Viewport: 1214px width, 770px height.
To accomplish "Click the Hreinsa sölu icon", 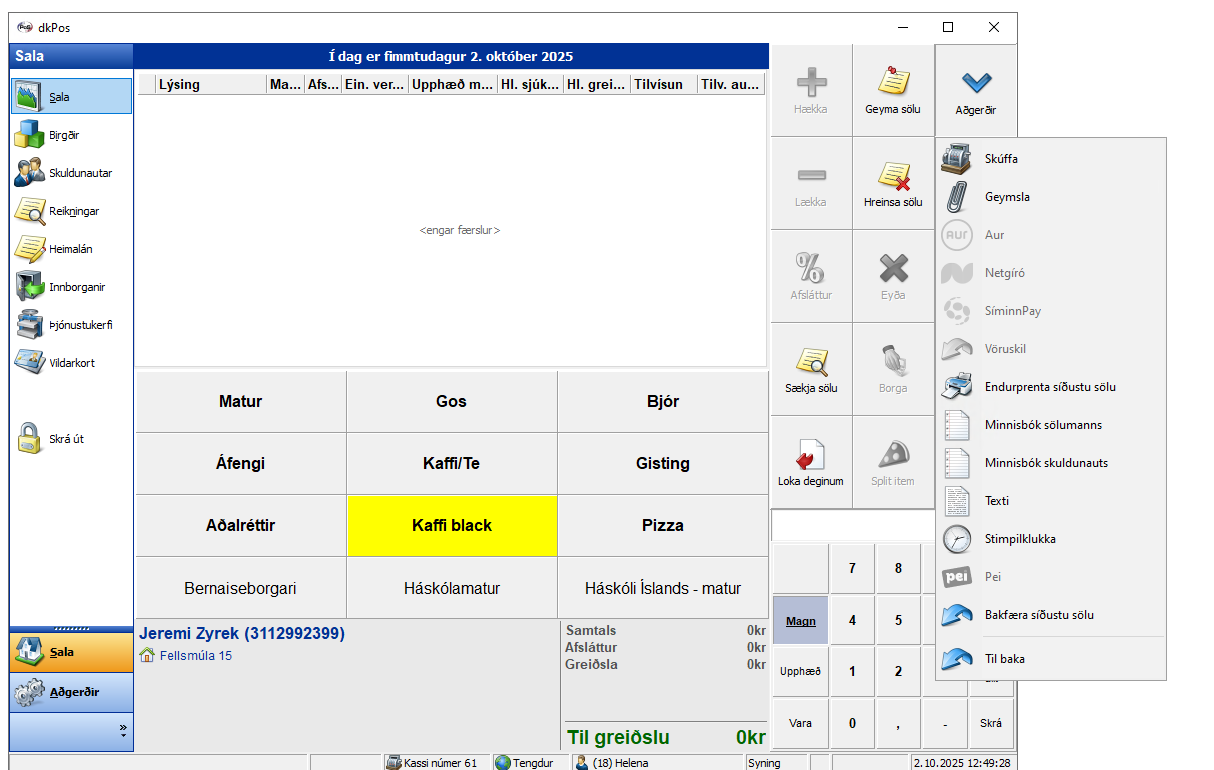I will point(892,177).
